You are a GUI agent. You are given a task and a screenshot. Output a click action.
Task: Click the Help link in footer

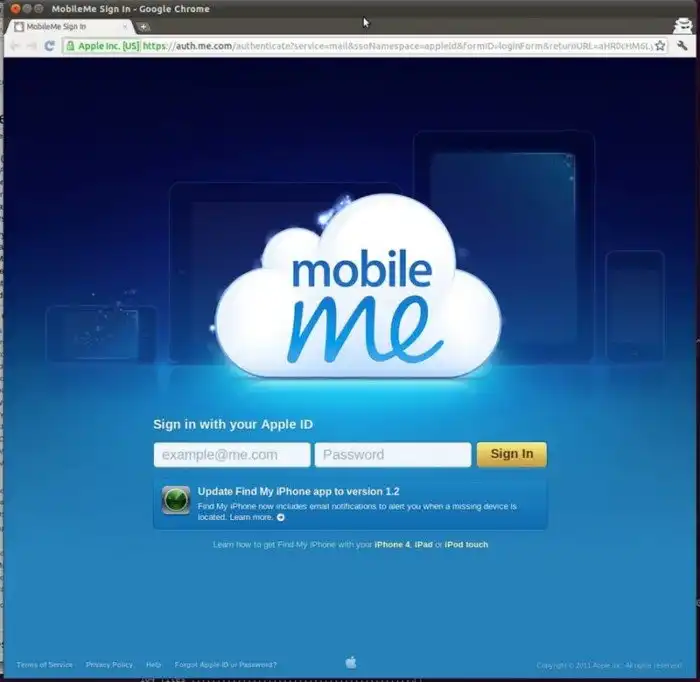[x=153, y=665]
